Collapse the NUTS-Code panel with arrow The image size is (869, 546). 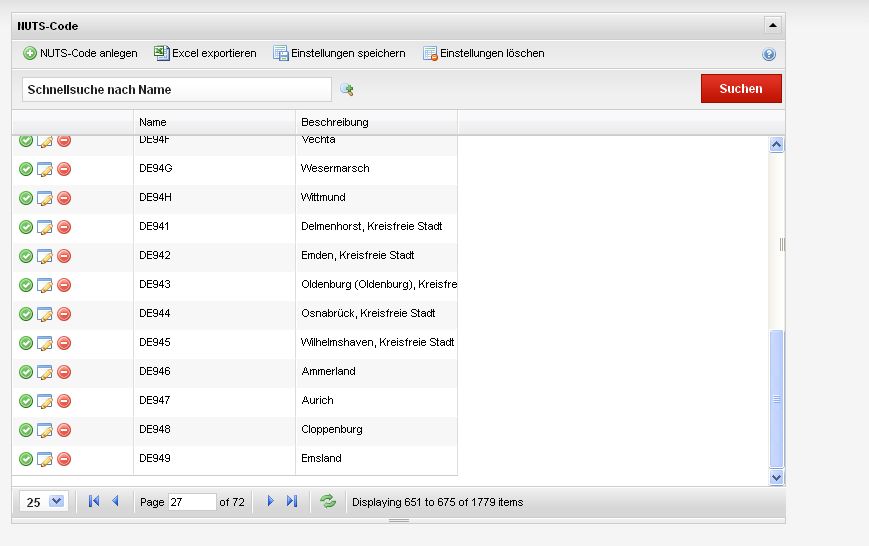coord(772,25)
